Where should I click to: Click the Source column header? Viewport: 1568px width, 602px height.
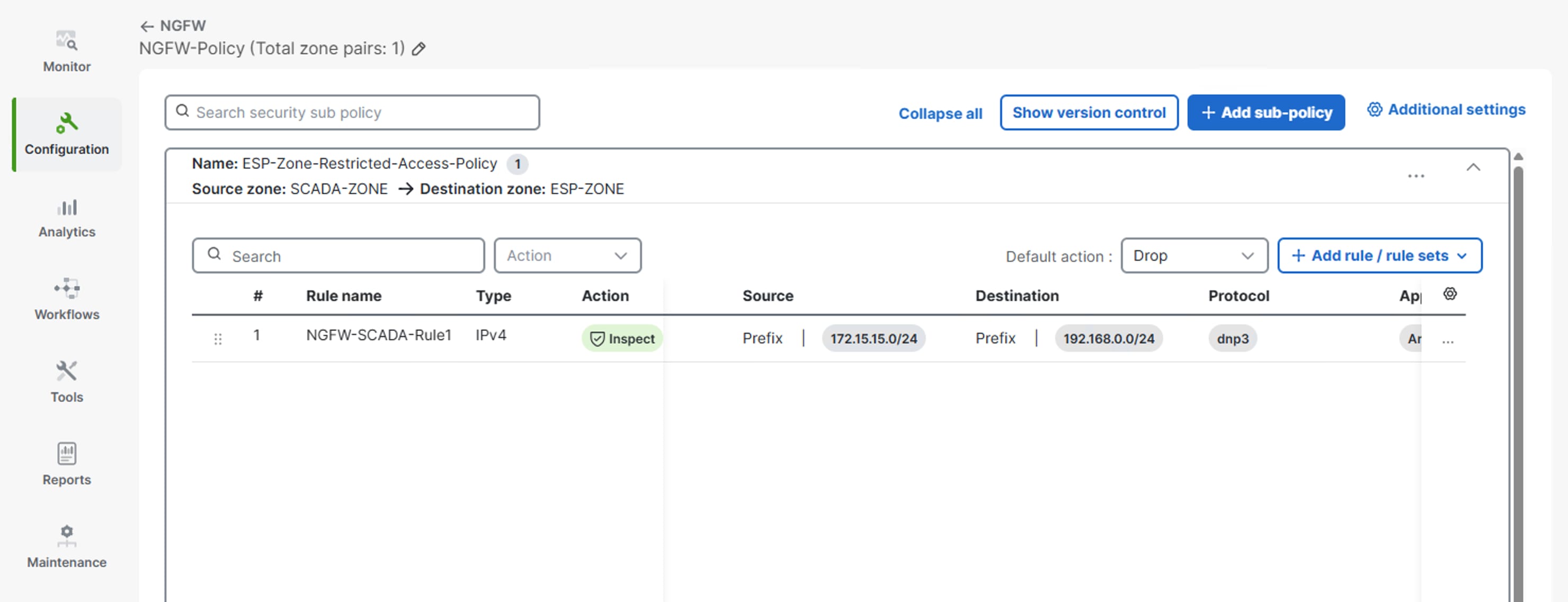click(x=768, y=296)
